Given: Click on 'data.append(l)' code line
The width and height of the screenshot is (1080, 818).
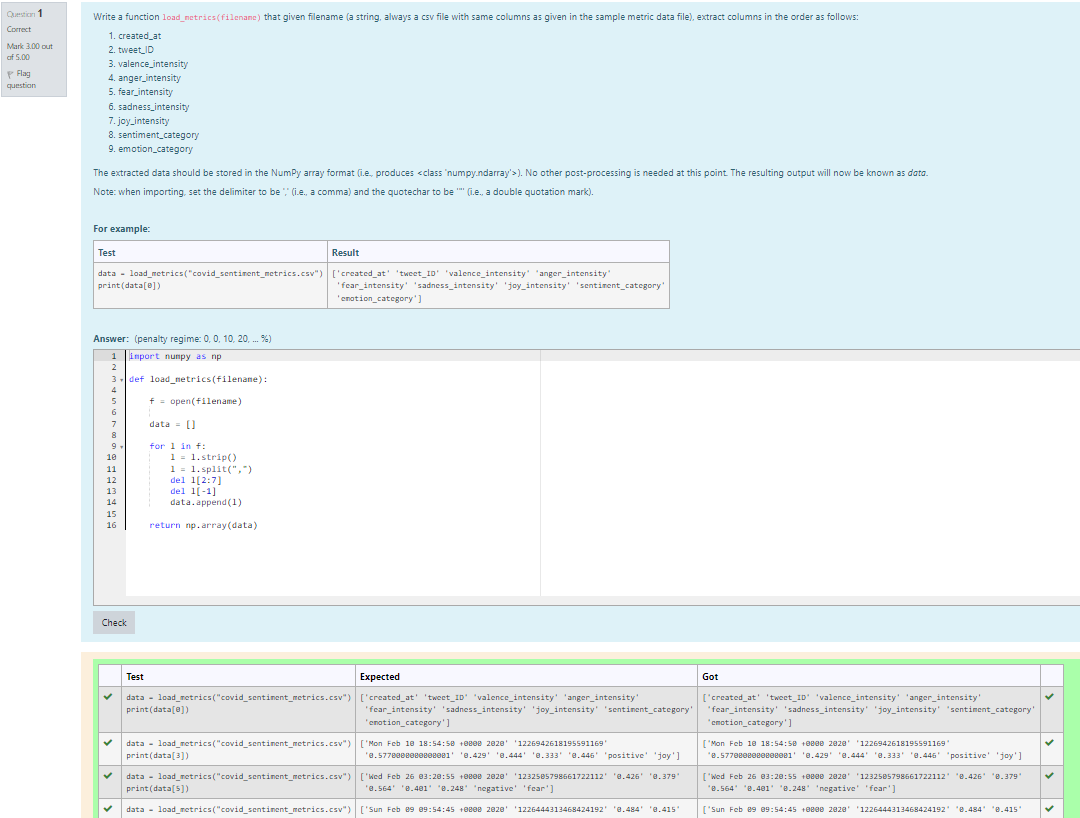Looking at the screenshot, I should tap(206, 502).
